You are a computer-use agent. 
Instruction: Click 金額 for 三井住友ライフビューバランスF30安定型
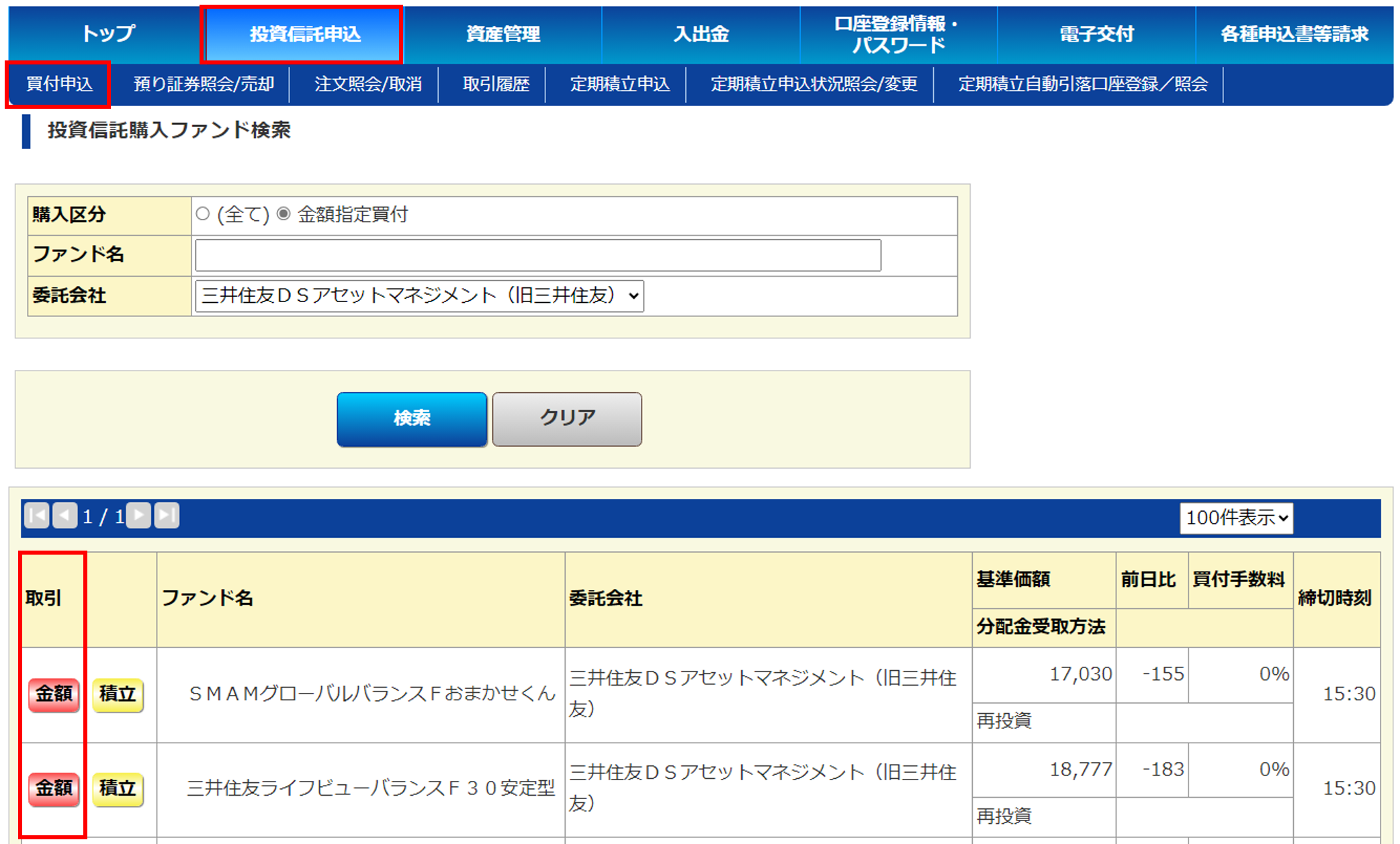54,788
